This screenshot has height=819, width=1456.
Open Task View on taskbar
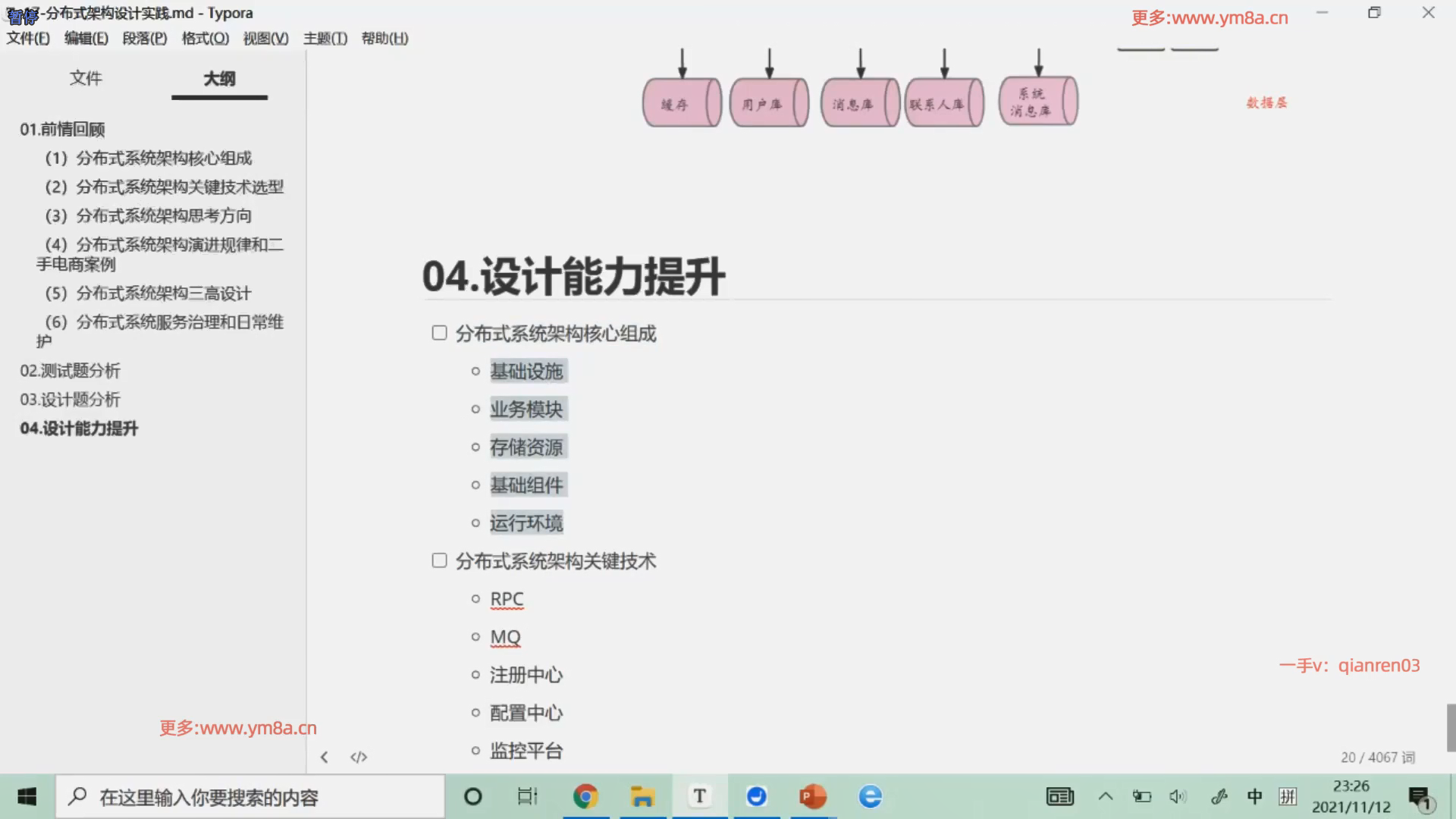pos(527,796)
